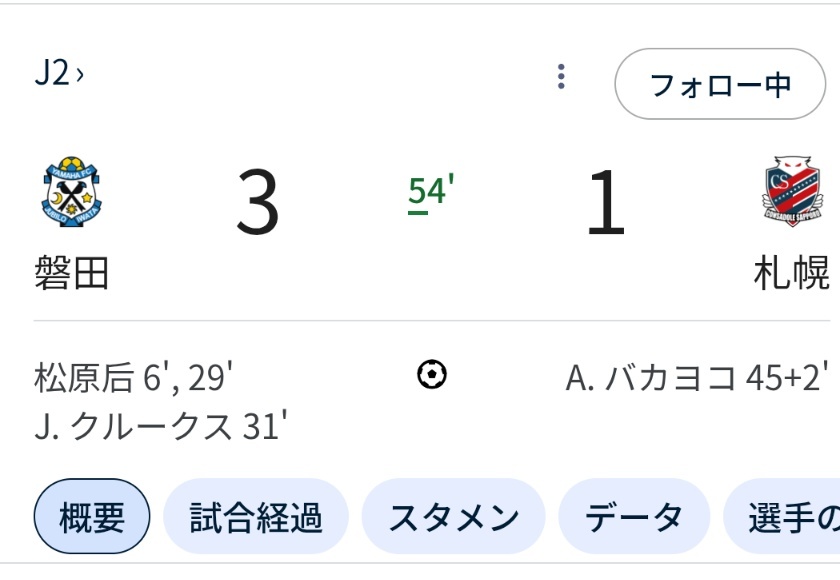
Task: Select the 概要 tab
Action: 92,517
